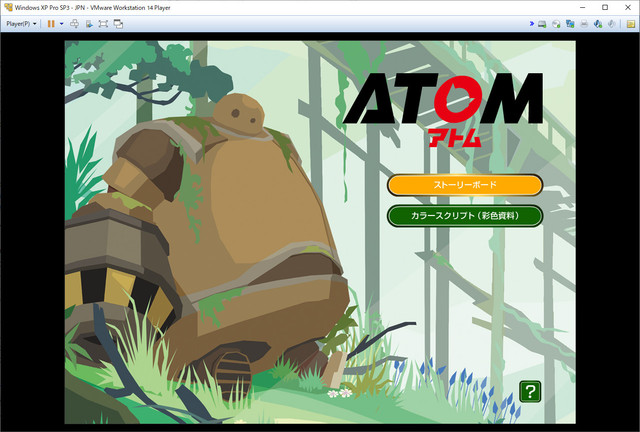Minimize the VMware Player window
This screenshot has width=640, height=432.
click(582, 7)
